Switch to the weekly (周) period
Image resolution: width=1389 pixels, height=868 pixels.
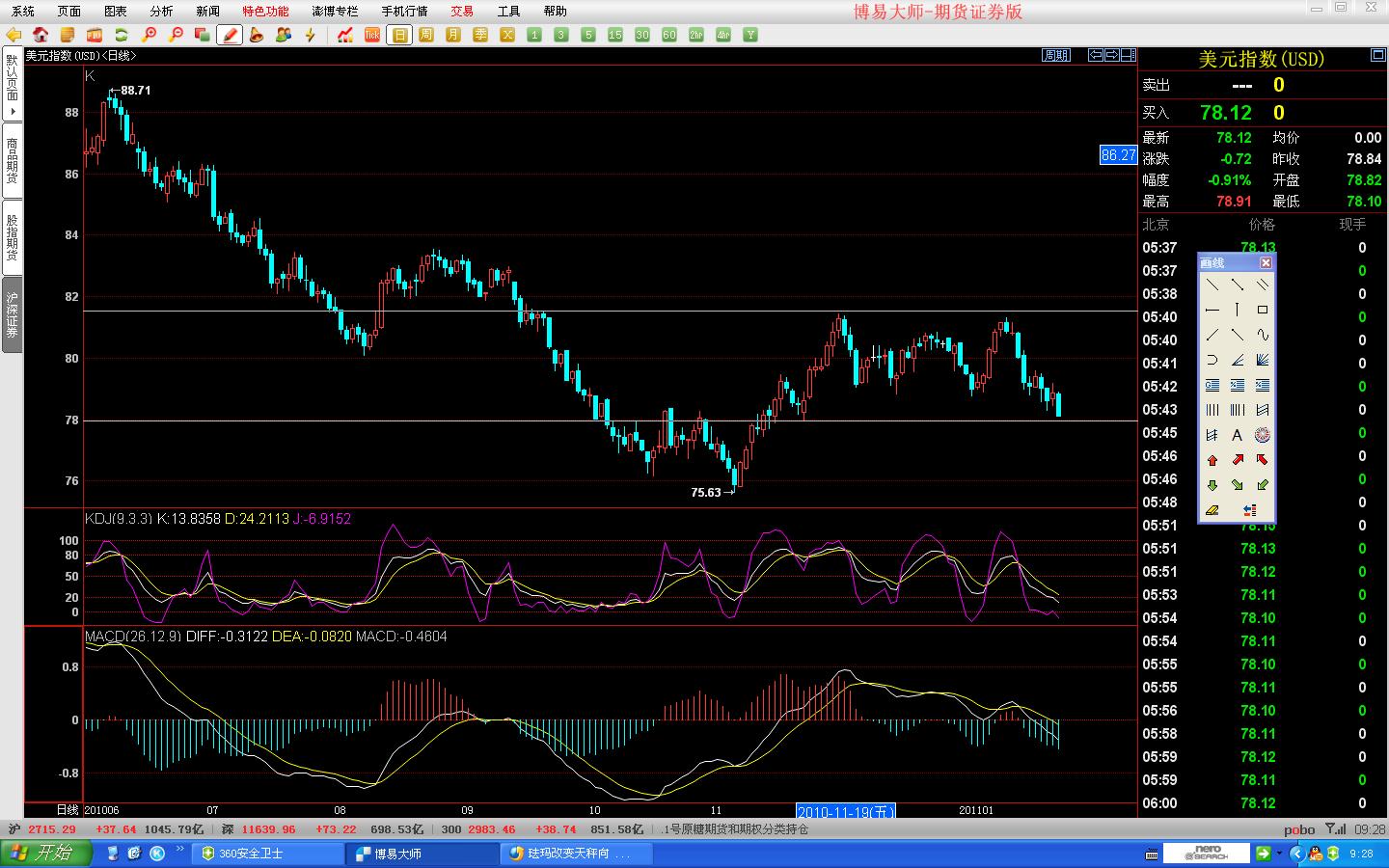pos(426,35)
